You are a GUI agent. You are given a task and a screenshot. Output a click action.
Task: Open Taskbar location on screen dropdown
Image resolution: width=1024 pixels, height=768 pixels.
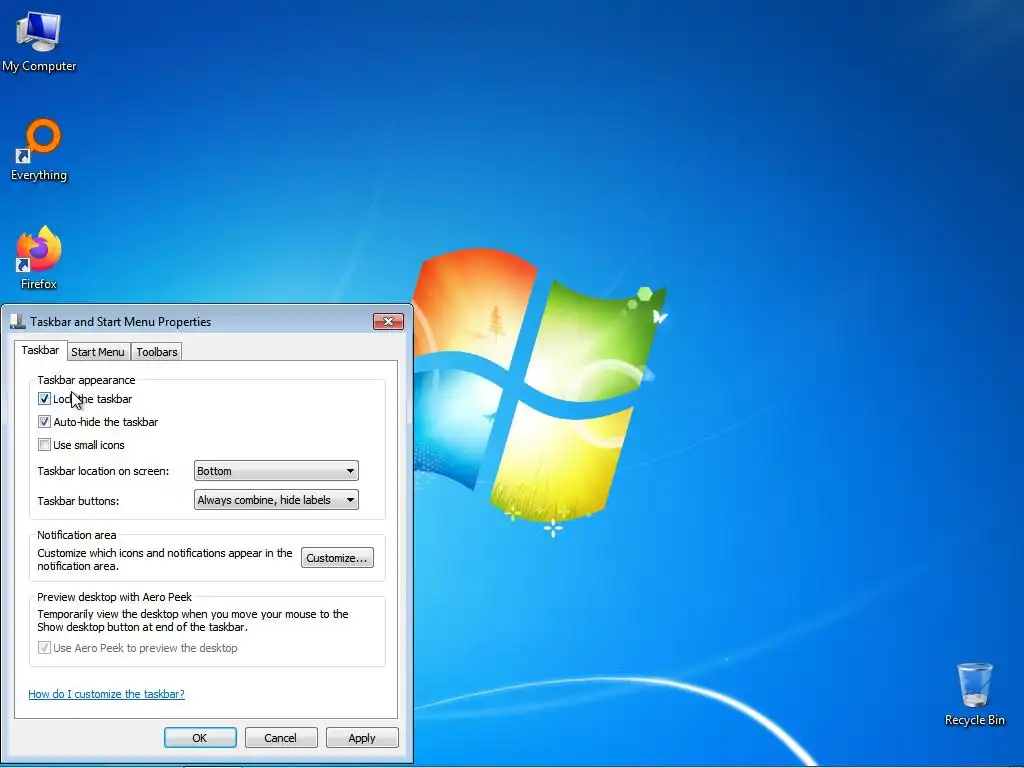click(x=276, y=471)
